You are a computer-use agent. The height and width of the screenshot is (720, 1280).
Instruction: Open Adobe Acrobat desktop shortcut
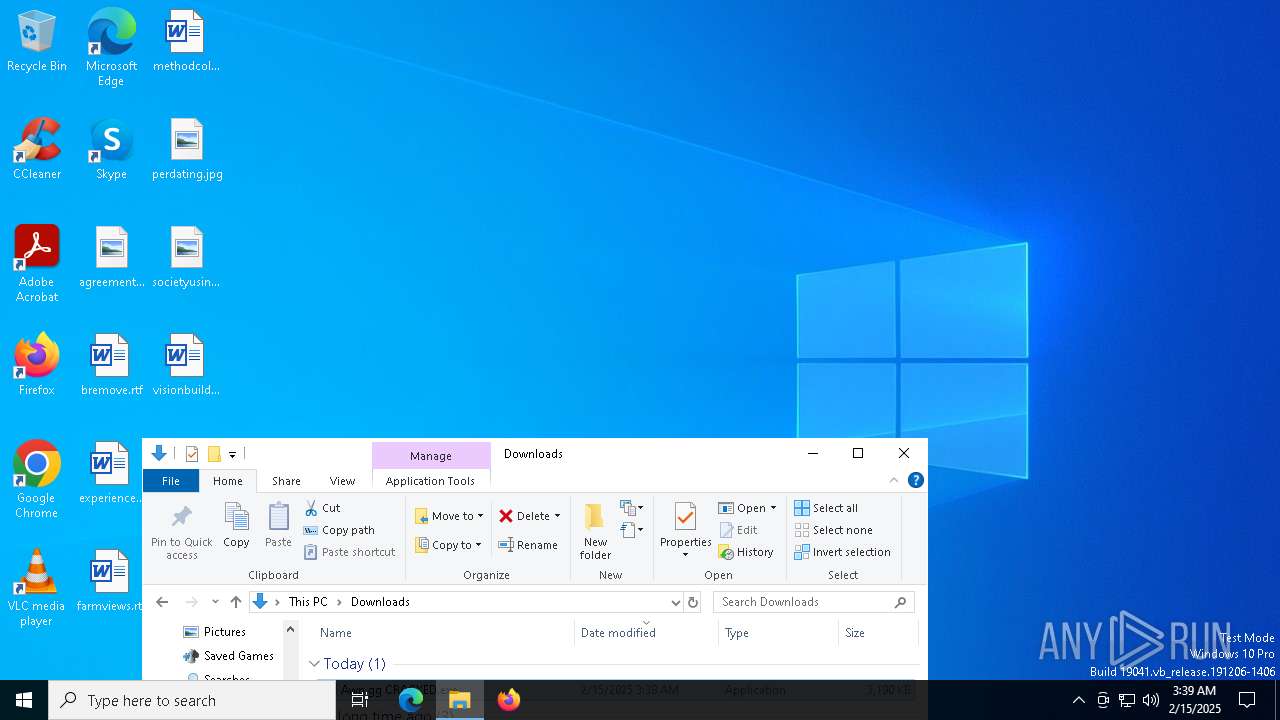tap(37, 264)
